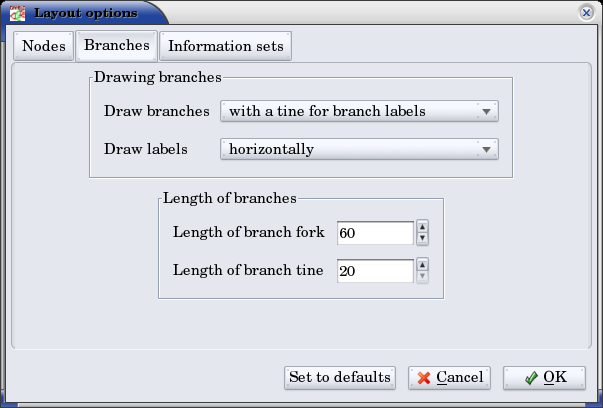Focus the branch tine length field
Screen dimensions: 603x408
[x=374, y=271]
